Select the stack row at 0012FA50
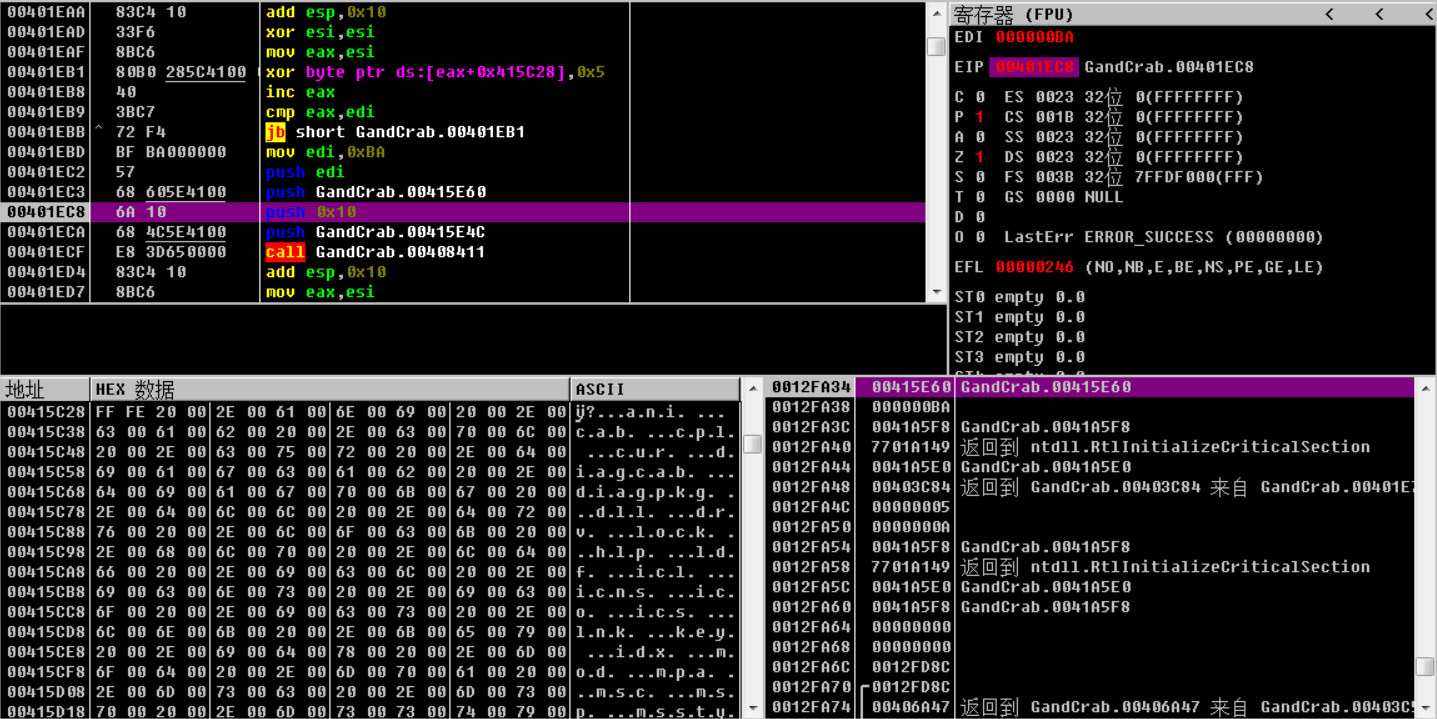Viewport: 1437px width, 719px height. pyautogui.click(x=1091, y=527)
